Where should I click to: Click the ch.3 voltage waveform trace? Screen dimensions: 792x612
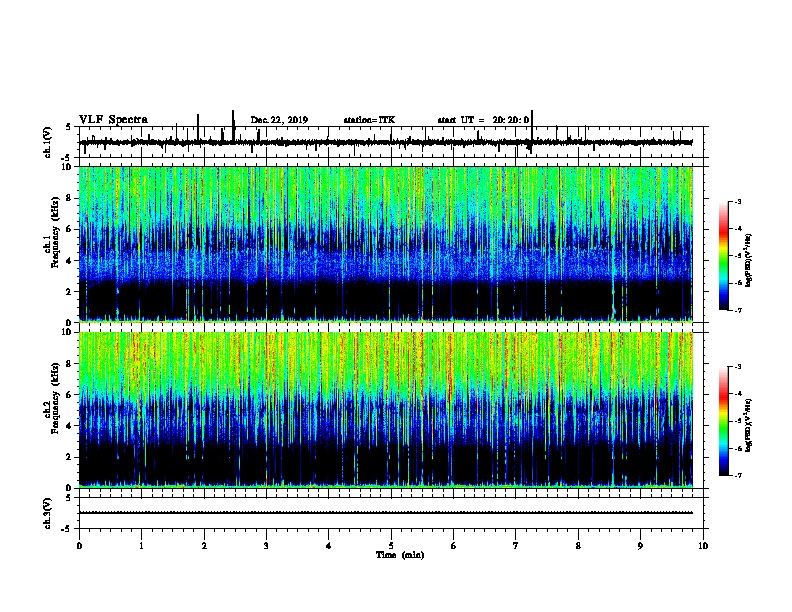[x=386, y=513]
